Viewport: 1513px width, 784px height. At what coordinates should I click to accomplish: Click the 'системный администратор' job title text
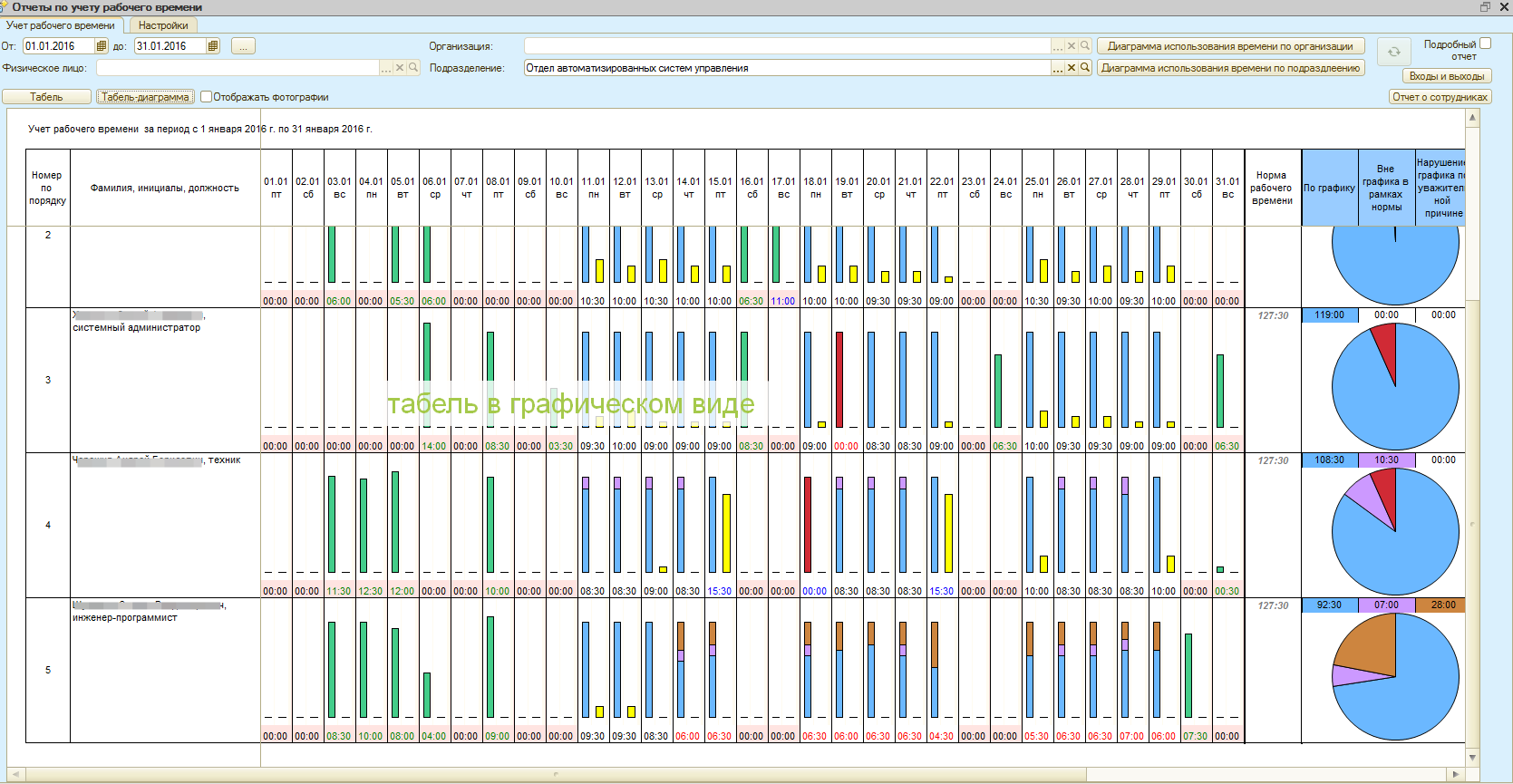click(136, 327)
